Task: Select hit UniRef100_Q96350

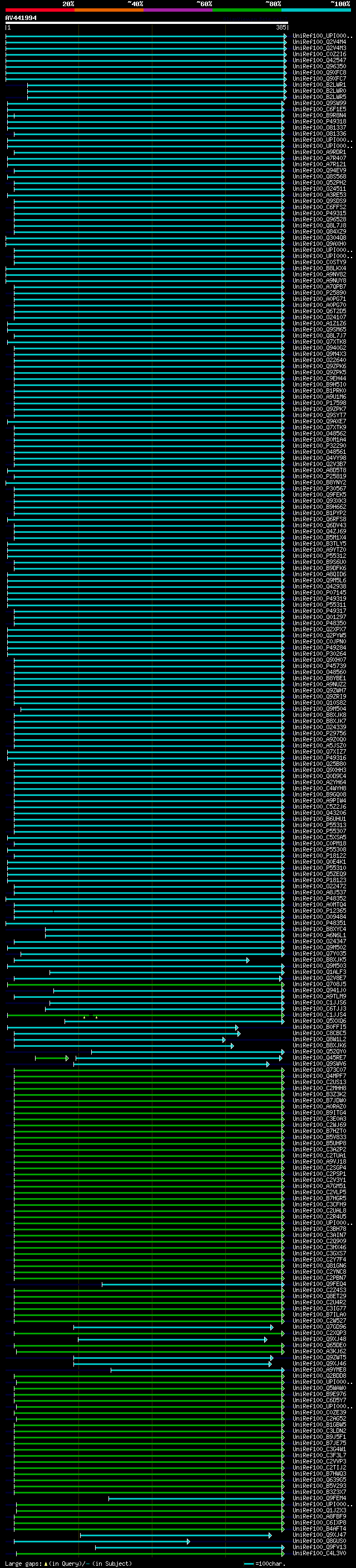Action: click(319, 66)
